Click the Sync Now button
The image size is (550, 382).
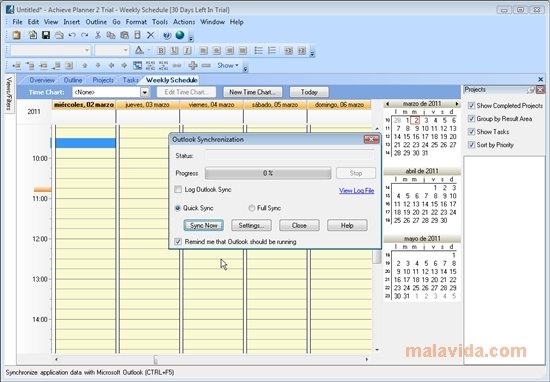(x=203, y=226)
